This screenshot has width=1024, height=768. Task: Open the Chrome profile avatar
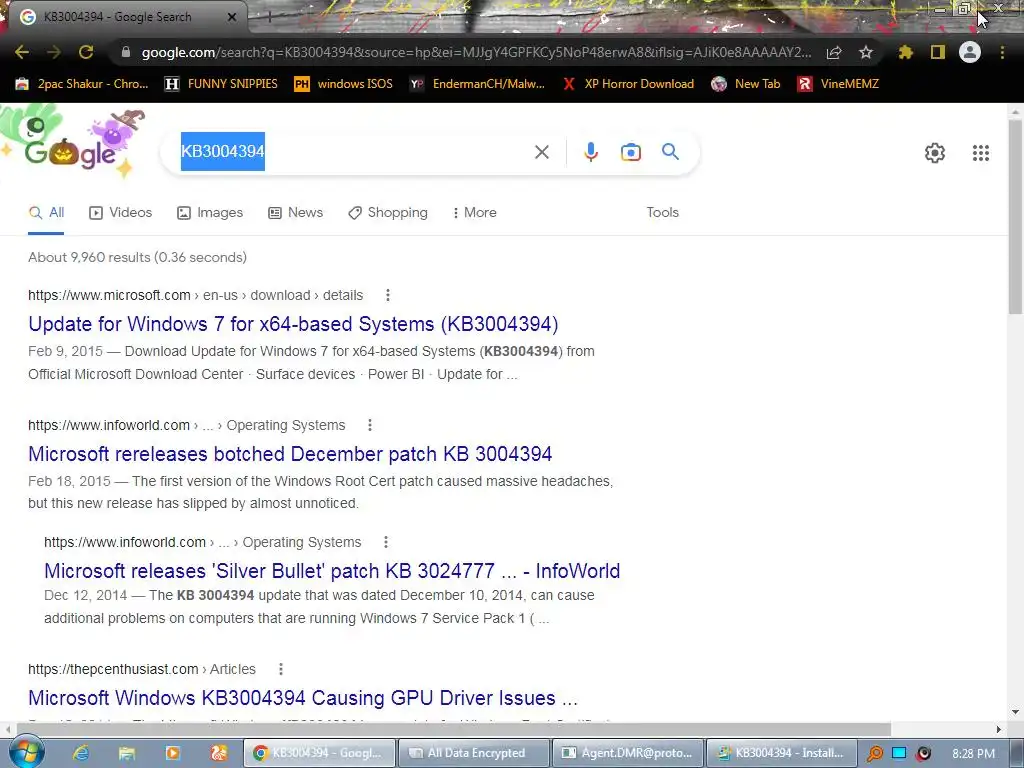coord(970,52)
